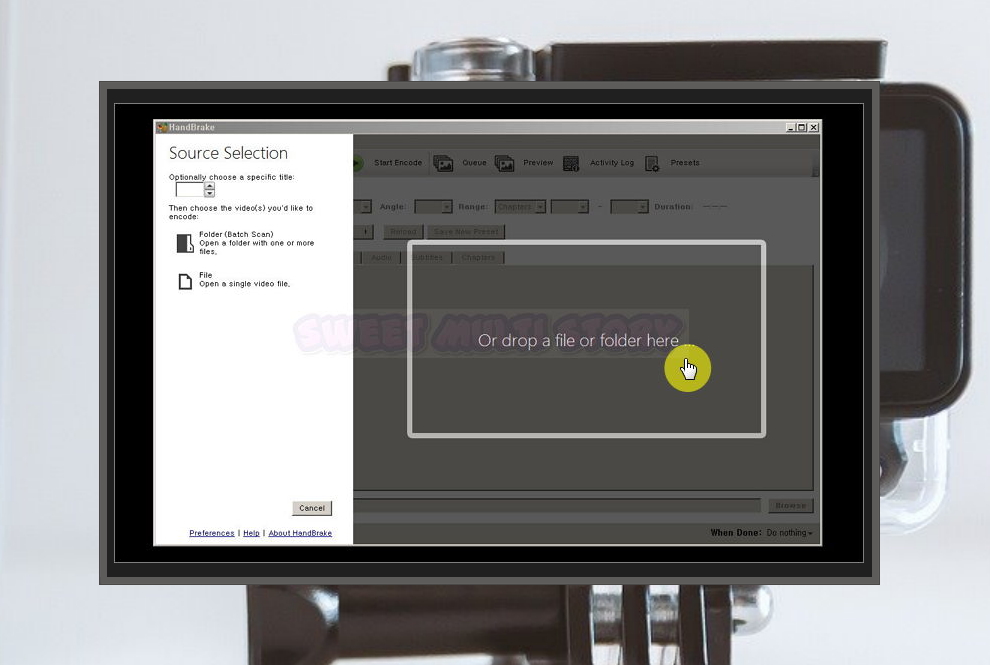Choose File to open a single video
Screen dimensions: 990x665
coord(234,280)
